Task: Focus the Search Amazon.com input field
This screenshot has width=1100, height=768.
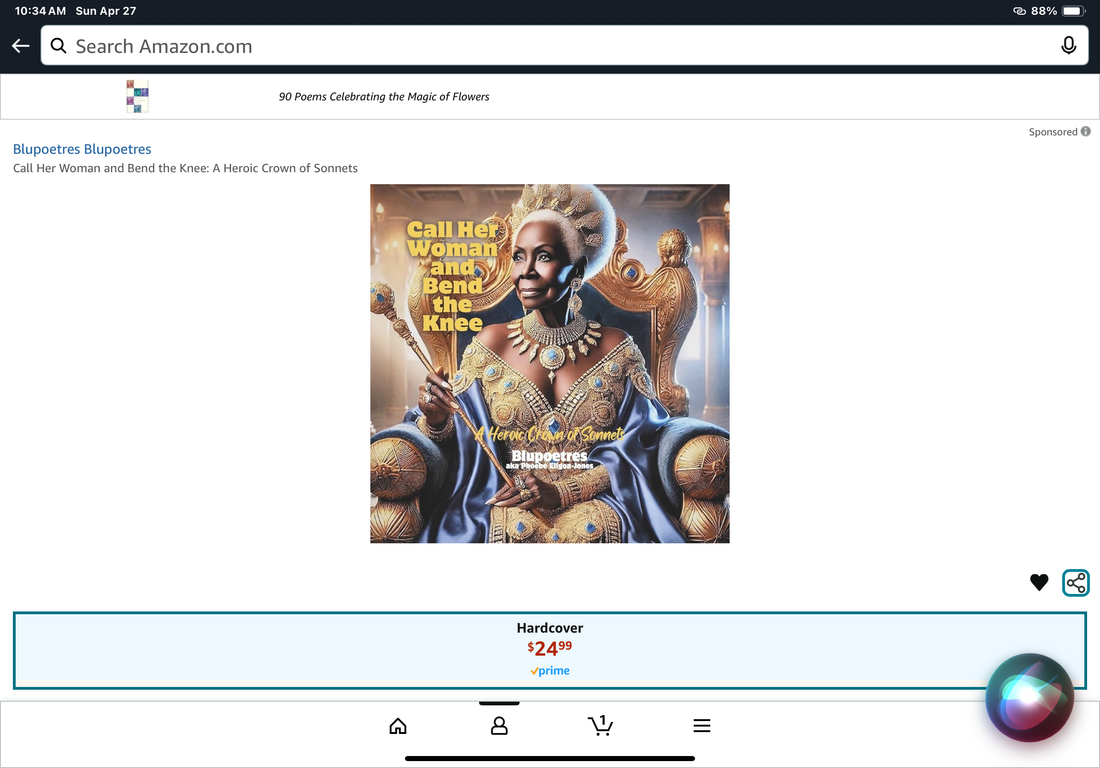Action: [550, 46]
